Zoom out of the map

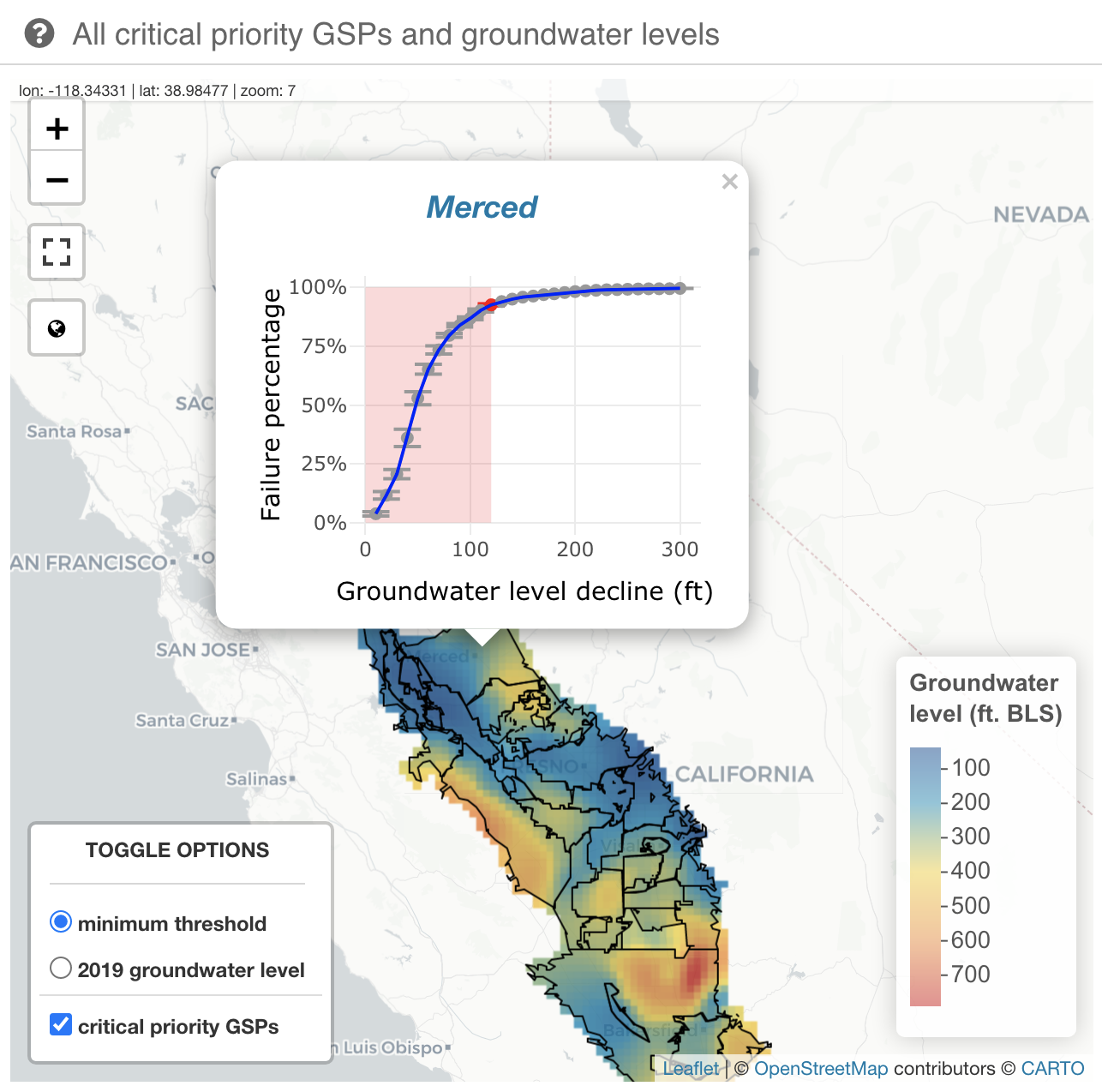pos(57,180)
